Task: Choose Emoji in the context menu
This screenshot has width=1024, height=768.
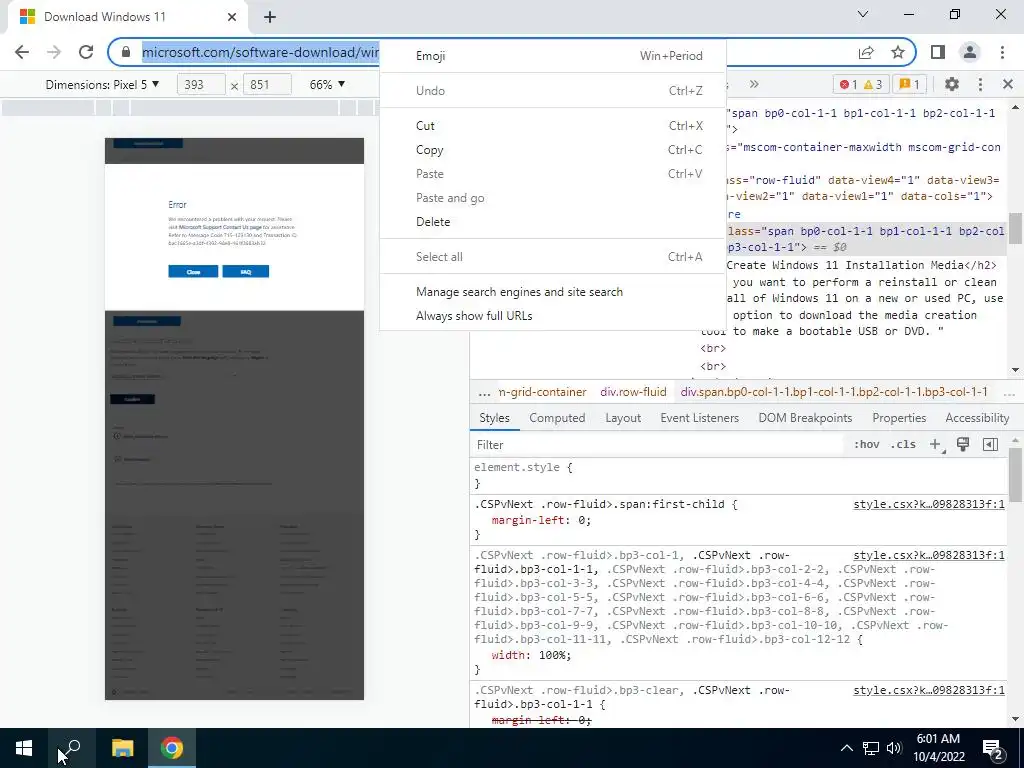Action: [x=552, y=56]
